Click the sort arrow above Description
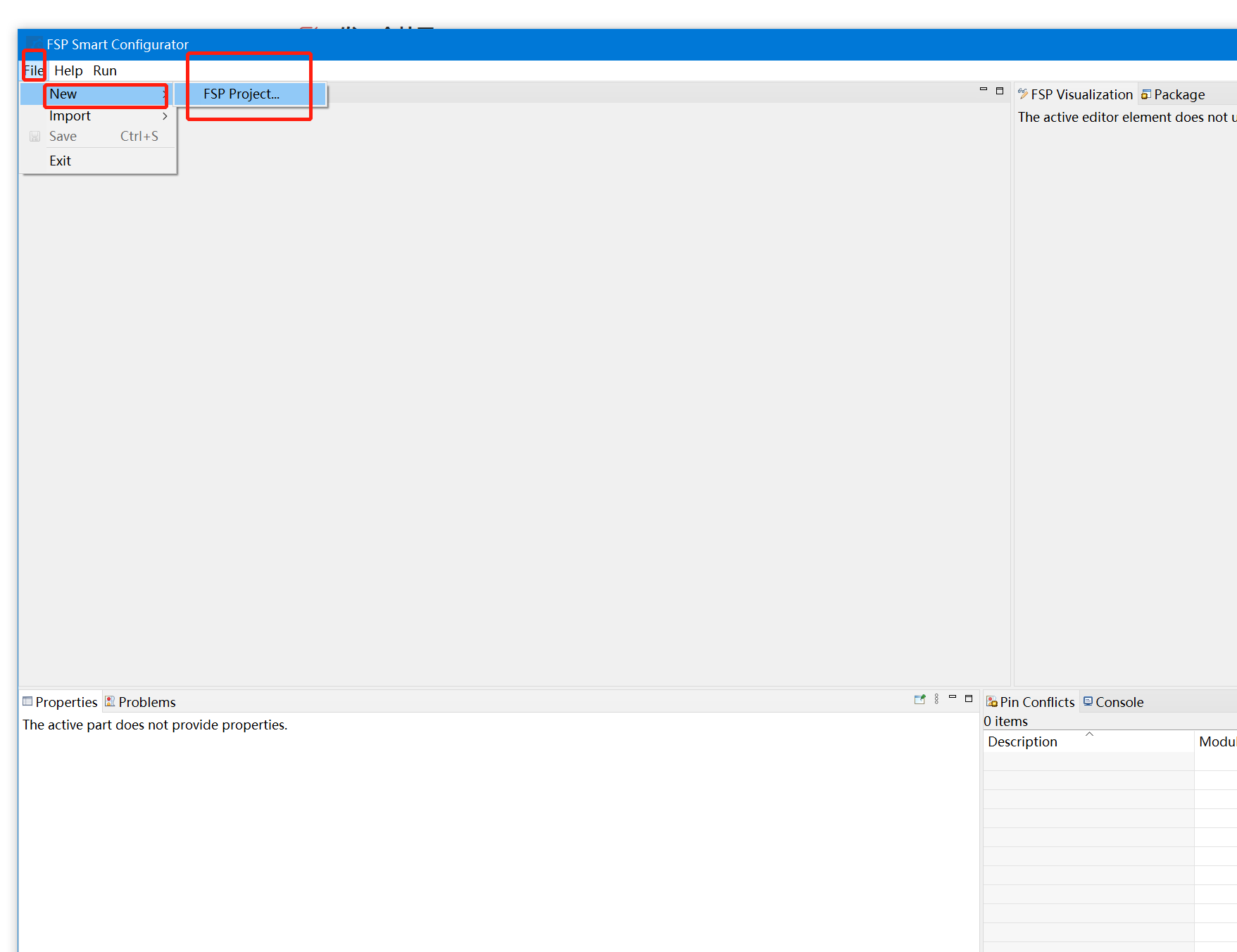Image resolution: width=1237 pixels, height=952 pixels. (x=1089, y=734)
